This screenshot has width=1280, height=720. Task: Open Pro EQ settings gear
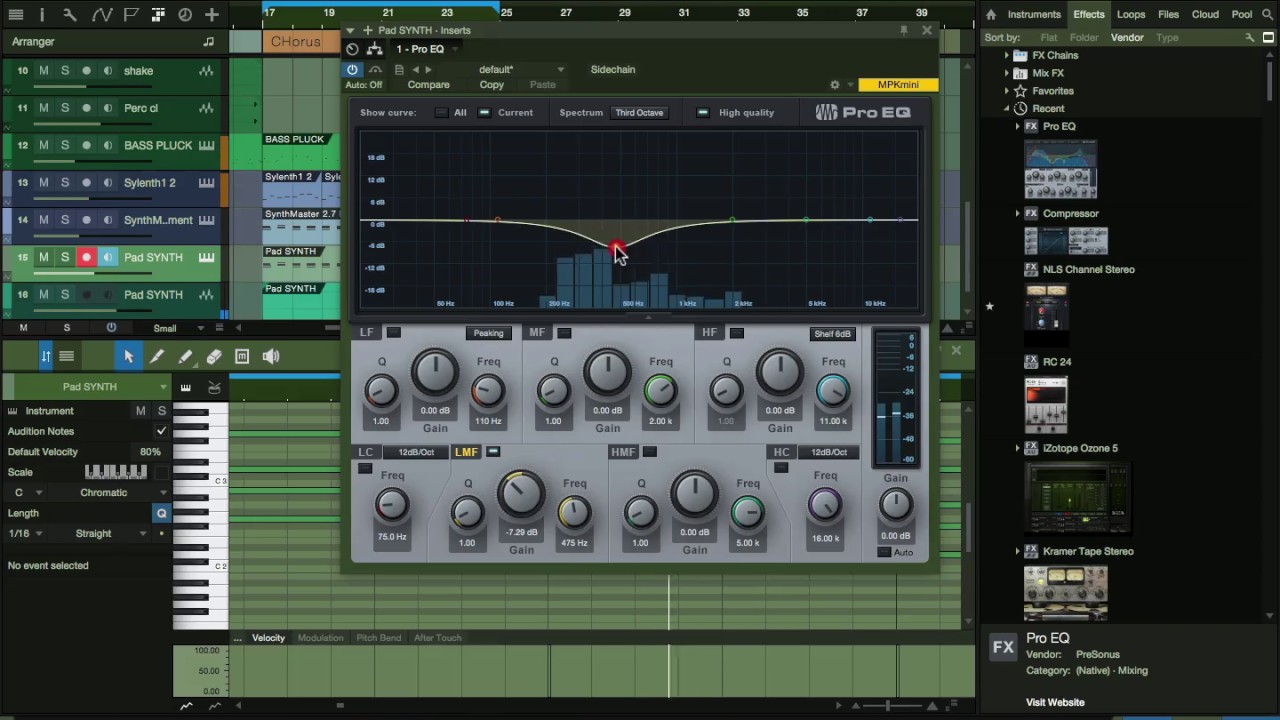pyautogui.click(x=835, y=85)
